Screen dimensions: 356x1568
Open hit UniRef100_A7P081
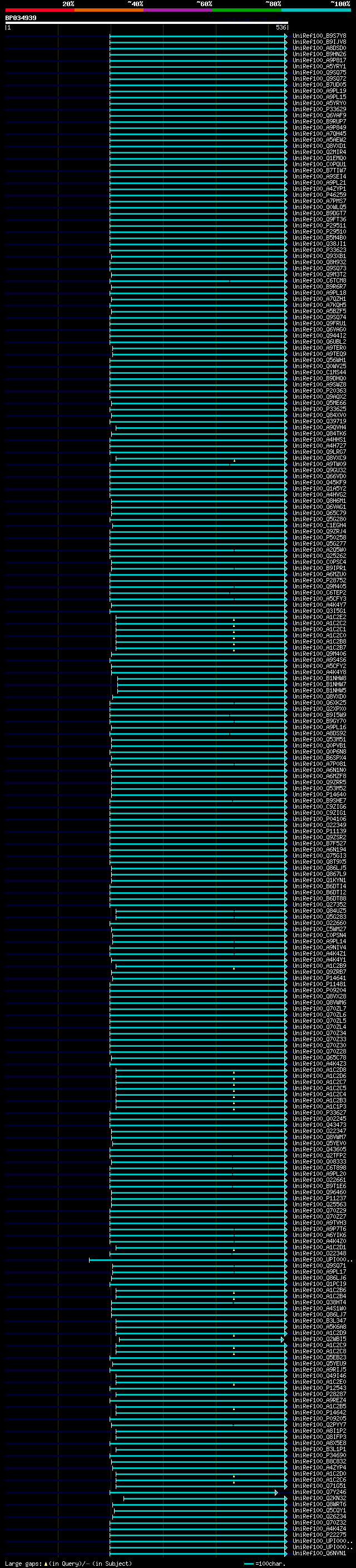[319, 764]
